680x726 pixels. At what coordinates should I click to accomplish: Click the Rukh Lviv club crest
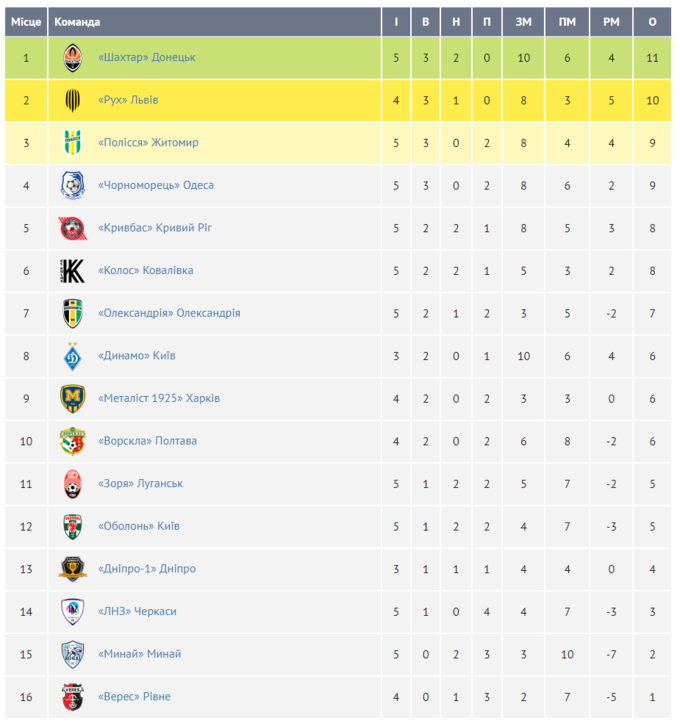coord(72,100)
